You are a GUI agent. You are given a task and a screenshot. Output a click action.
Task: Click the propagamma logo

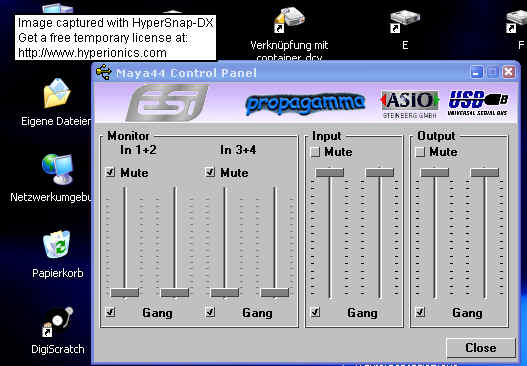tap(305, 104)
